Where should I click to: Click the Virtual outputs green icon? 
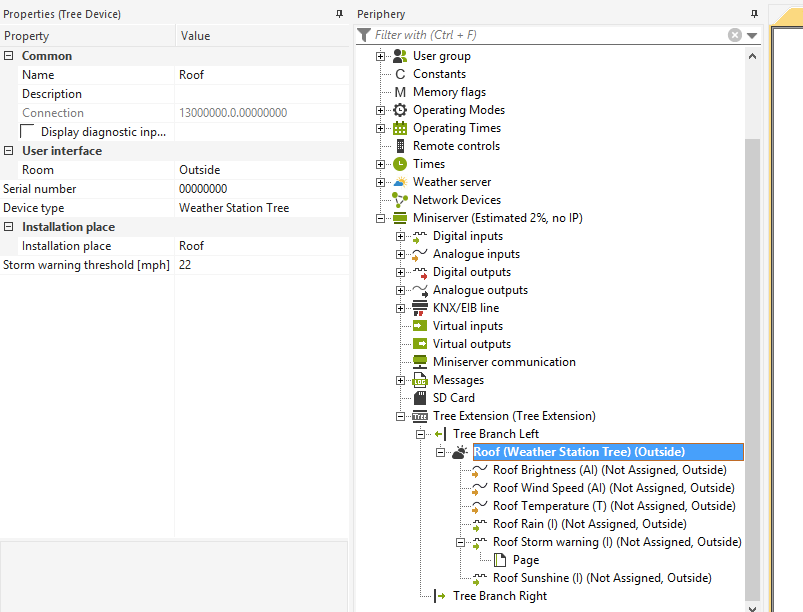coord(420,344)
